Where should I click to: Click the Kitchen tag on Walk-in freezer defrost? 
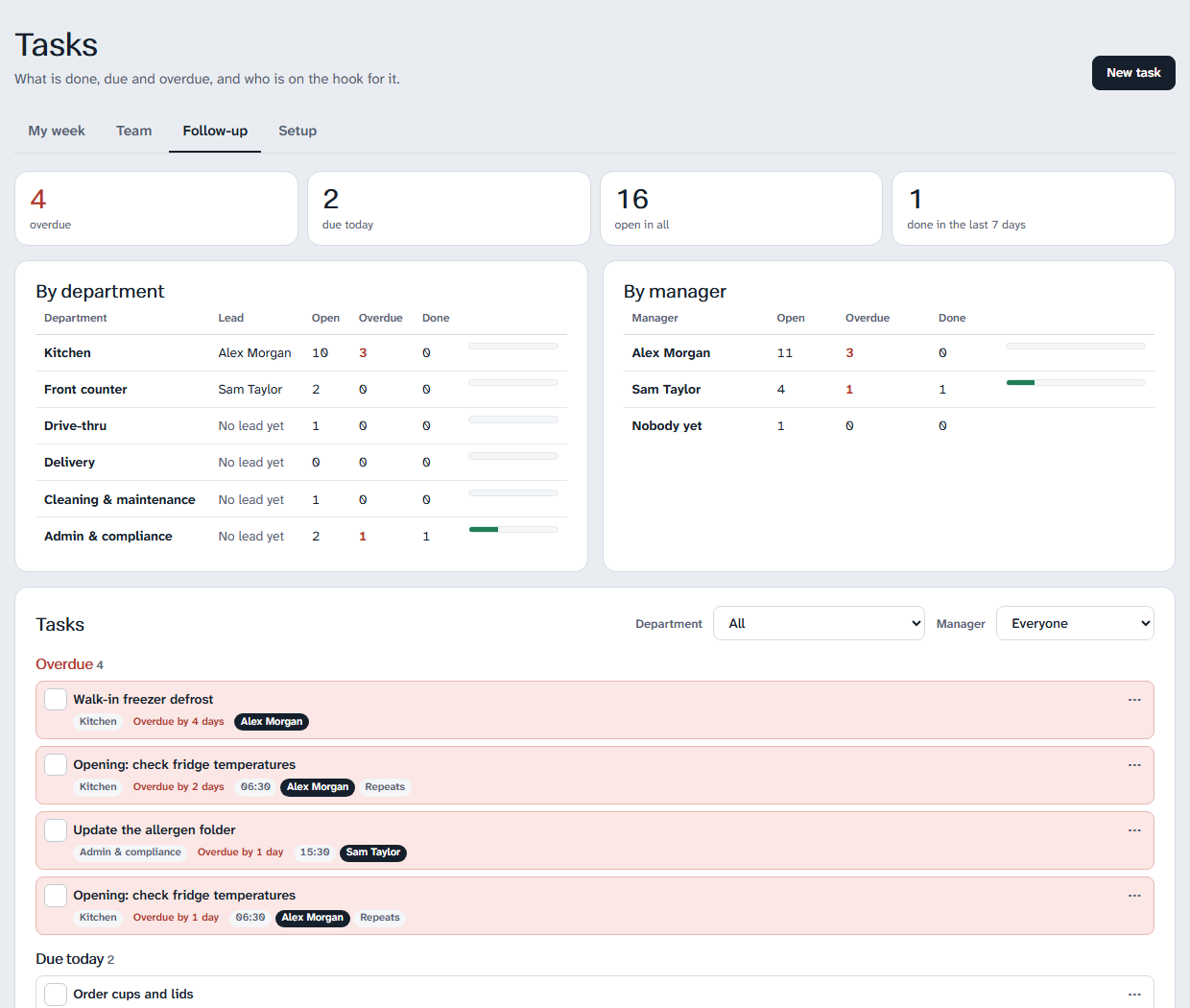coord(98,722)
